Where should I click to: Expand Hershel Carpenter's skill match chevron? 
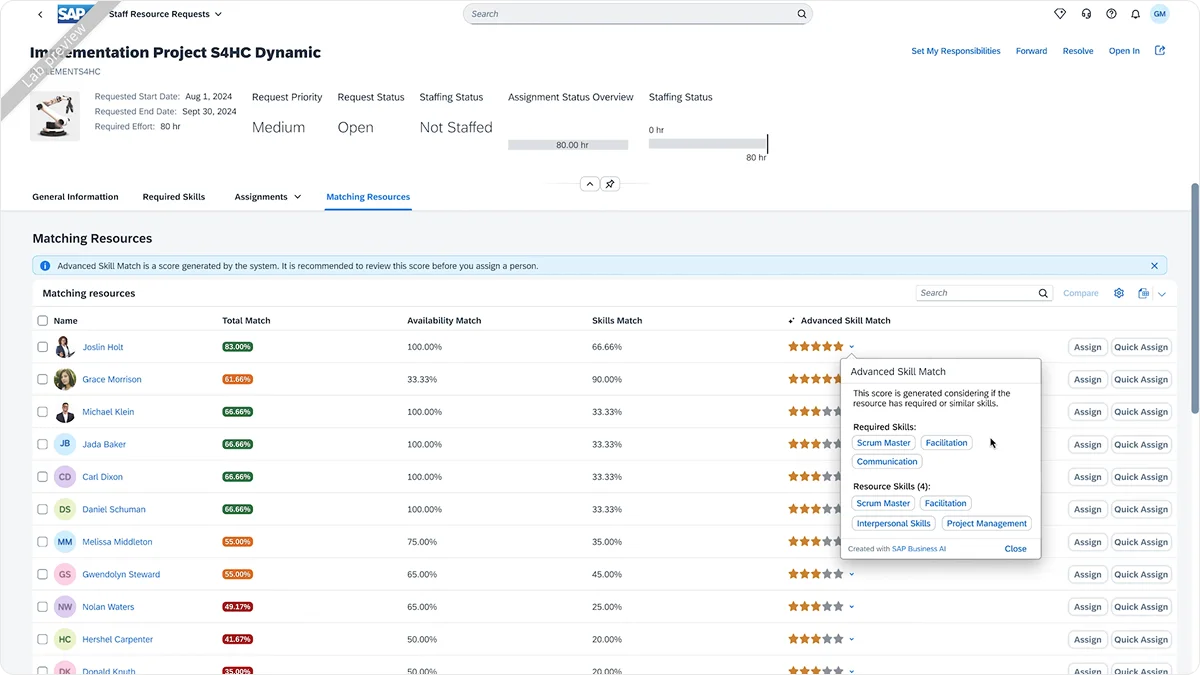point(852,639)
